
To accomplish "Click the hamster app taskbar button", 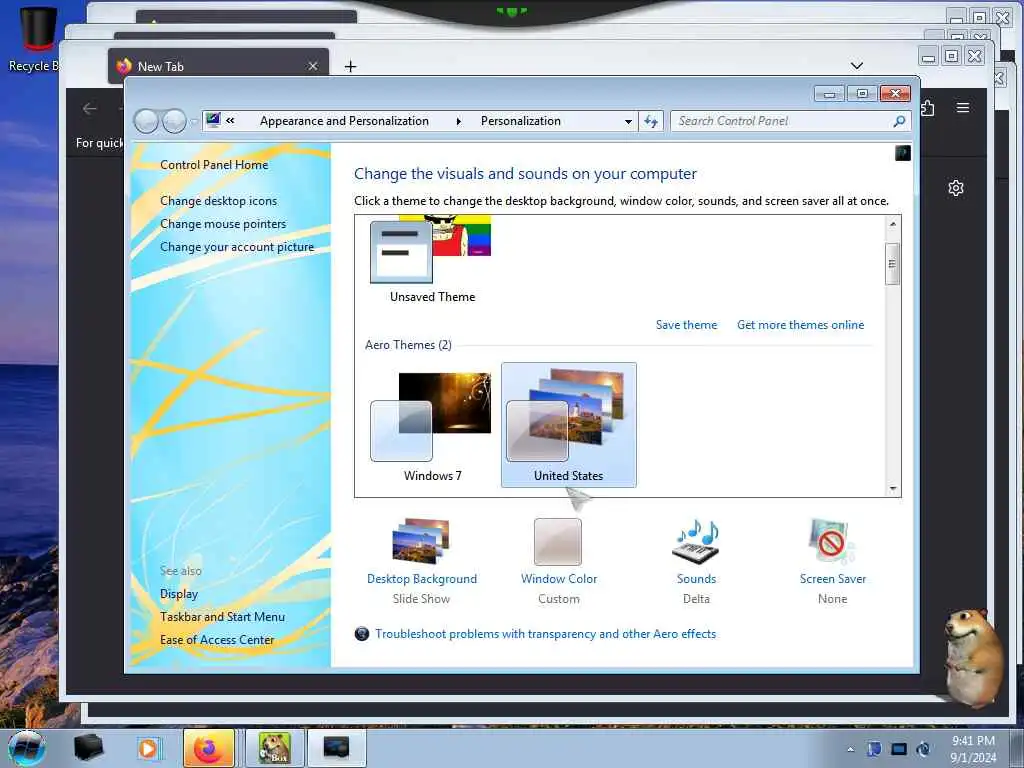I will click(274, 748).
